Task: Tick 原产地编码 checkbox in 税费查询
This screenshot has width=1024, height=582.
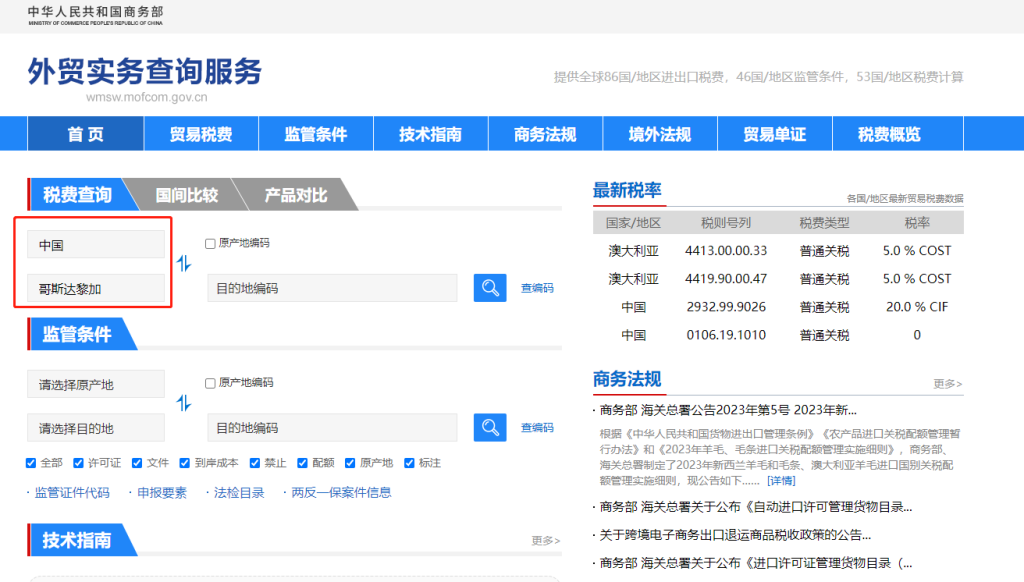Action: (210, 244)
